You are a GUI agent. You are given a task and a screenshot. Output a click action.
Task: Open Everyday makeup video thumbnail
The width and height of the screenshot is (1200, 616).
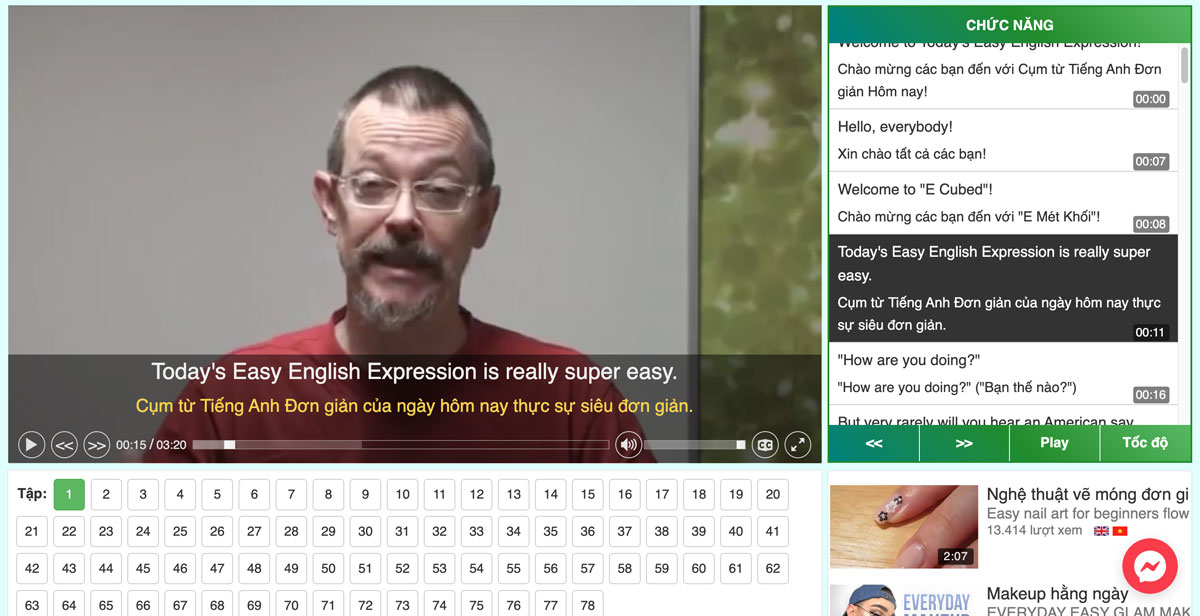click(x=904, y=600)
